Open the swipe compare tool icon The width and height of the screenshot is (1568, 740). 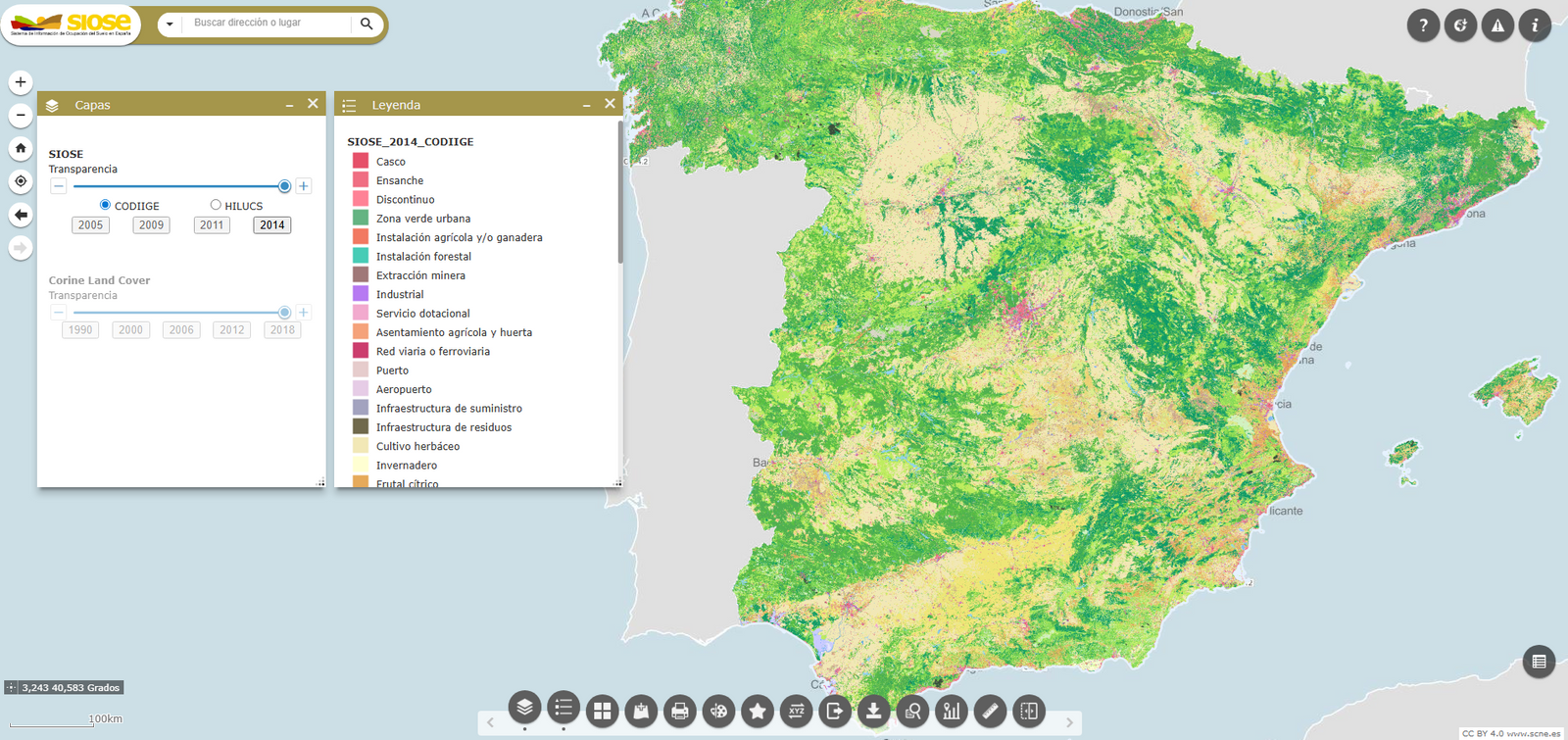pyautogui.click(x=1029, y=711)
